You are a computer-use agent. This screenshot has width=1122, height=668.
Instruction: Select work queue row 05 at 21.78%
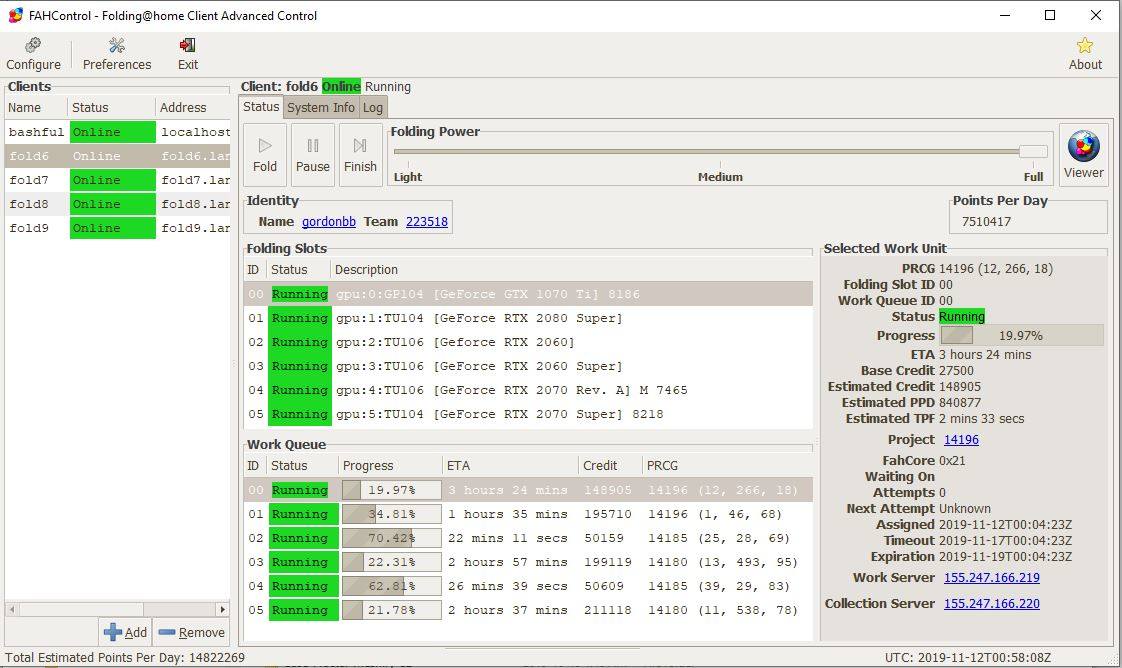tap(528, 610)
